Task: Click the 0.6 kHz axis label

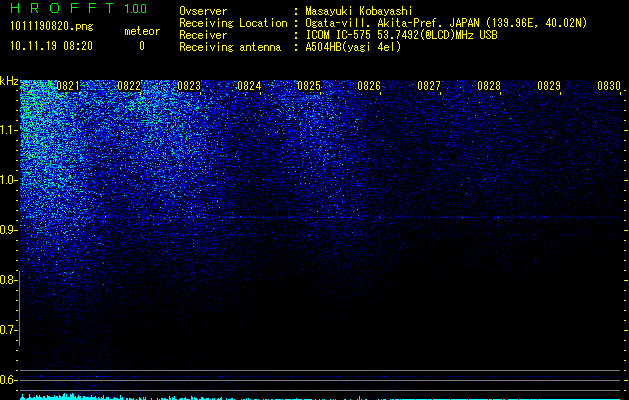Action: (x=7, y=380)
